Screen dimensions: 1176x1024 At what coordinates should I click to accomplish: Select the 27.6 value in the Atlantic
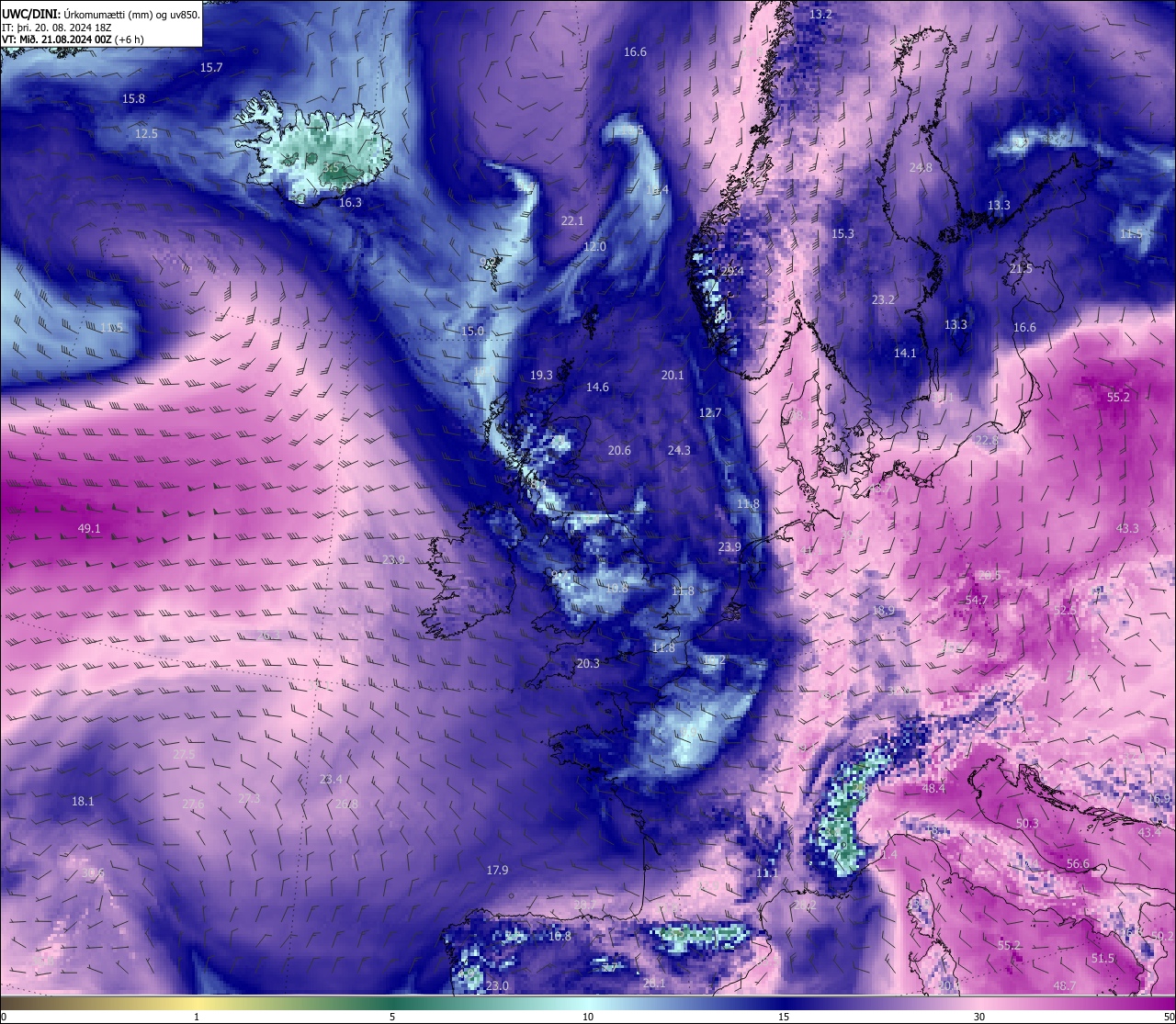(193, 805)
